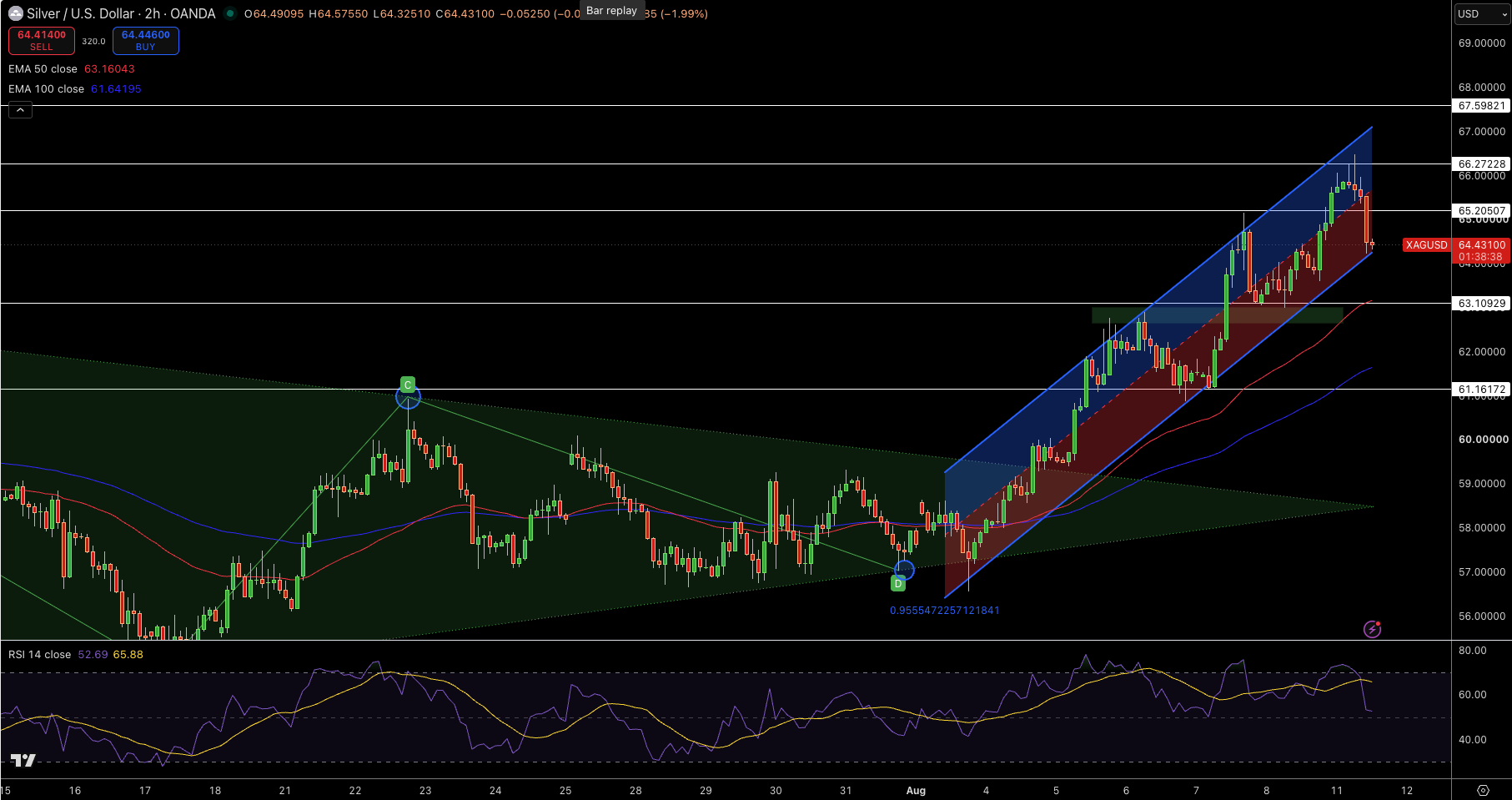
Task: Select the 63.10929 horizontal line price label
Action: click(1482, 304)
